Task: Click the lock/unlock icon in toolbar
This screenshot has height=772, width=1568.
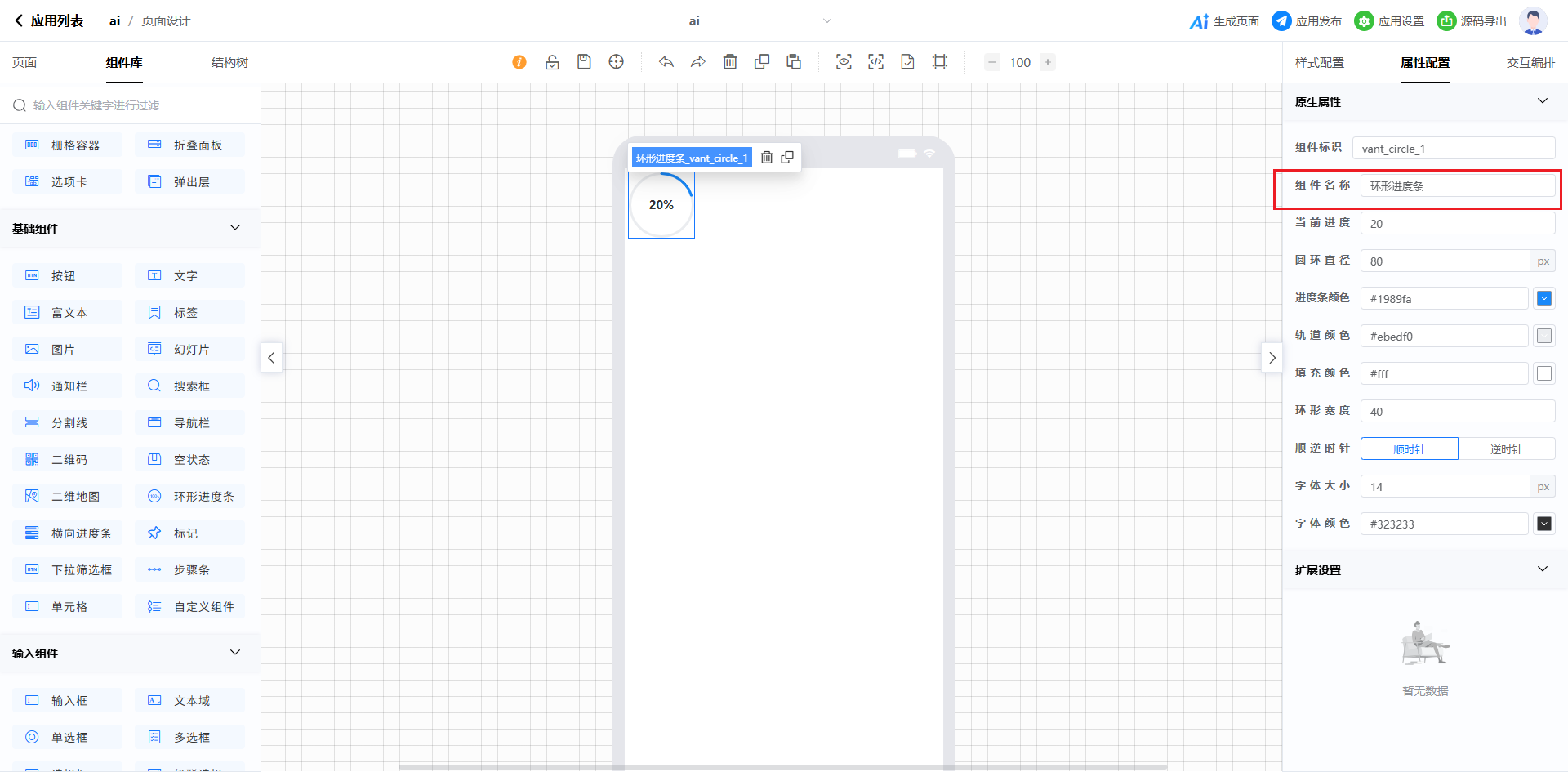Action: click(x=552, y=62)
